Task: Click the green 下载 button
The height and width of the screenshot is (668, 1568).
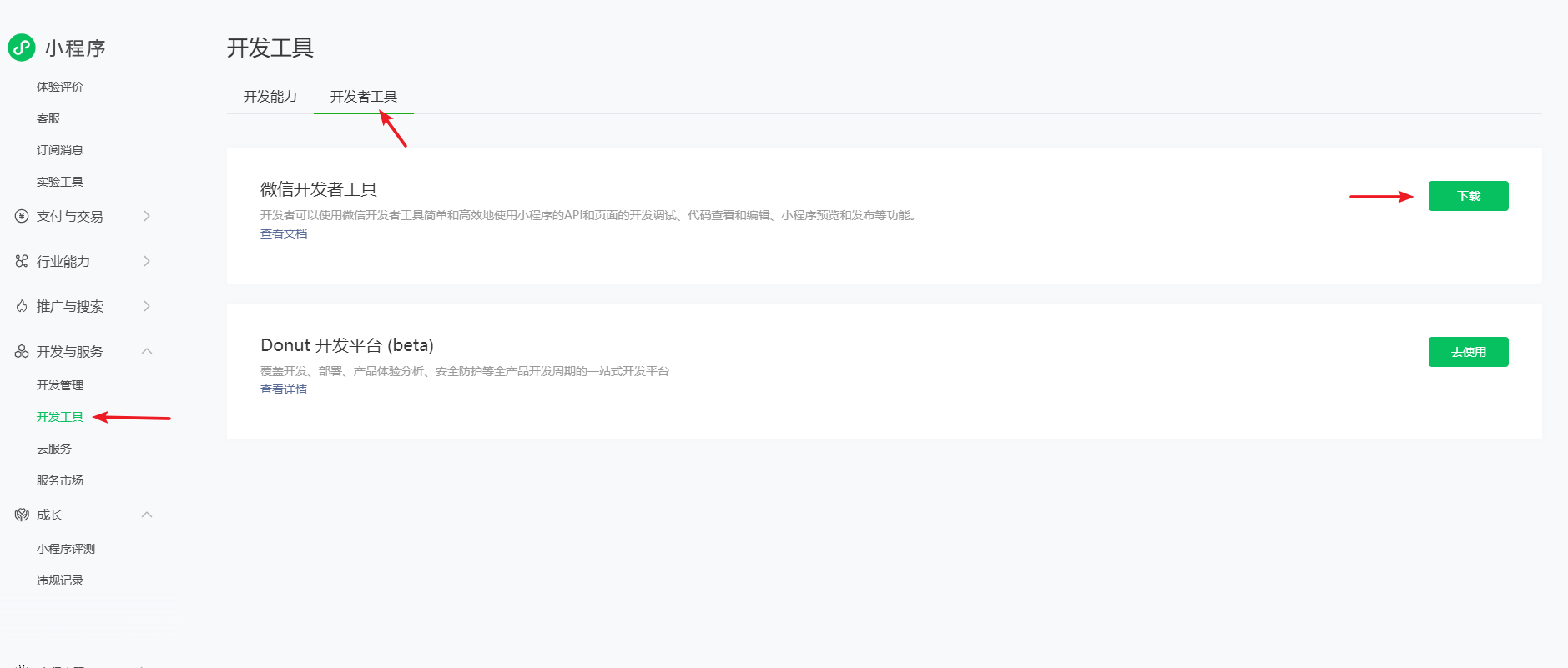Action: coord(1469,196)
